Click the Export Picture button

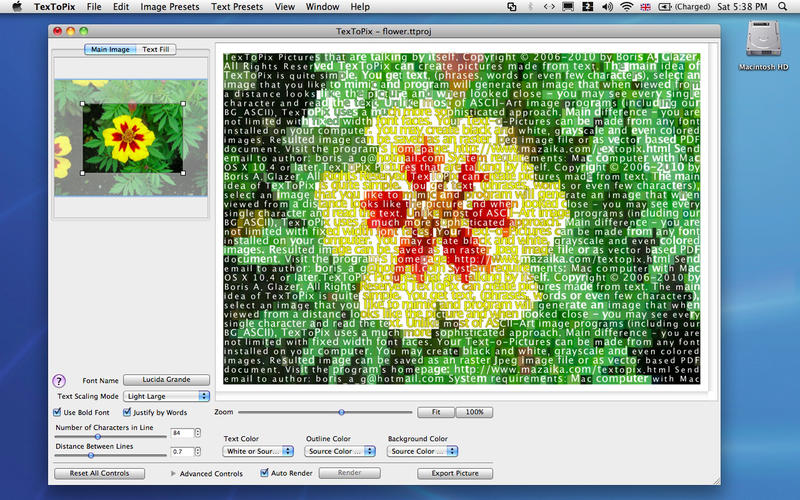[x=454, y=473]
